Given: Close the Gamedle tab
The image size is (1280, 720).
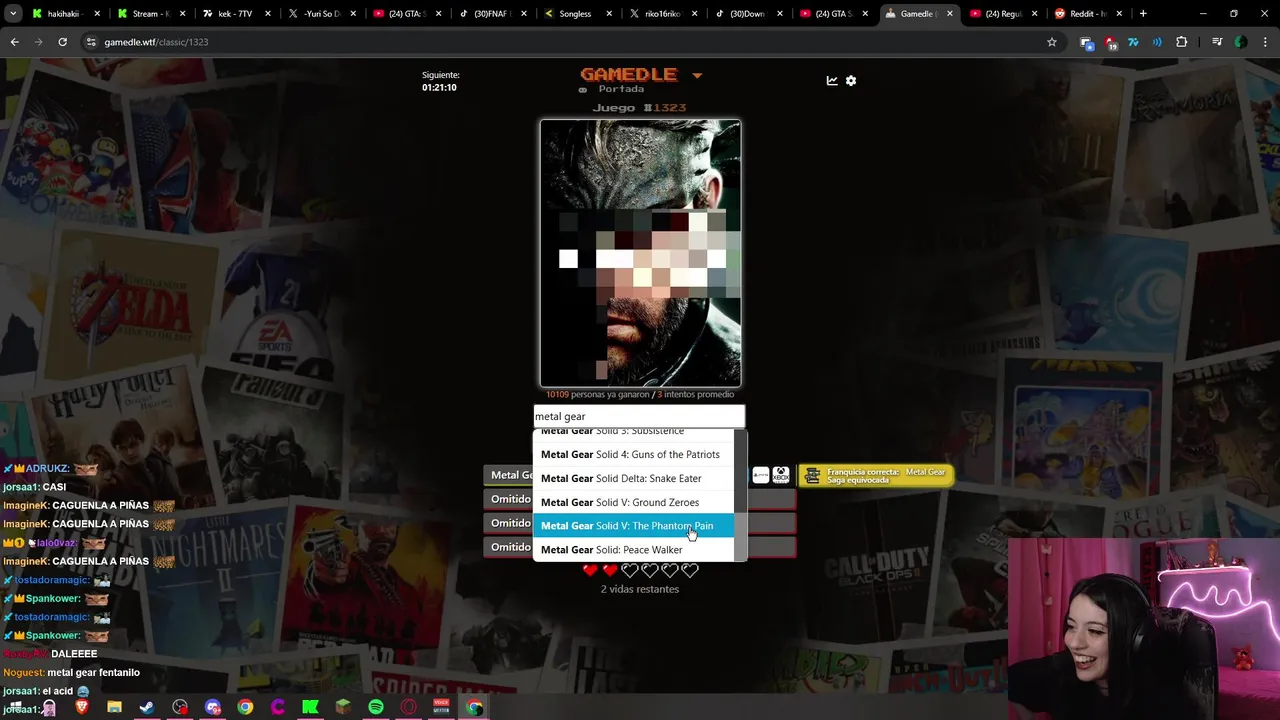Looking at the screenshot, I should (x=950, y=14).
